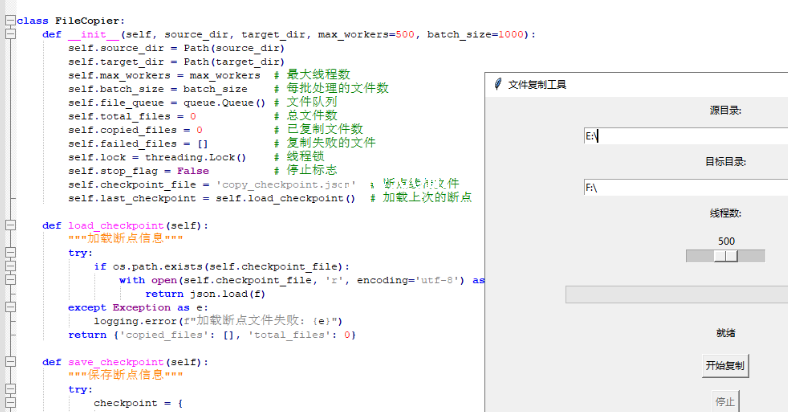The image size is (788, 412).
Task: Fold the try block inside load_checkpoint
Action: (x=9, y=253)
